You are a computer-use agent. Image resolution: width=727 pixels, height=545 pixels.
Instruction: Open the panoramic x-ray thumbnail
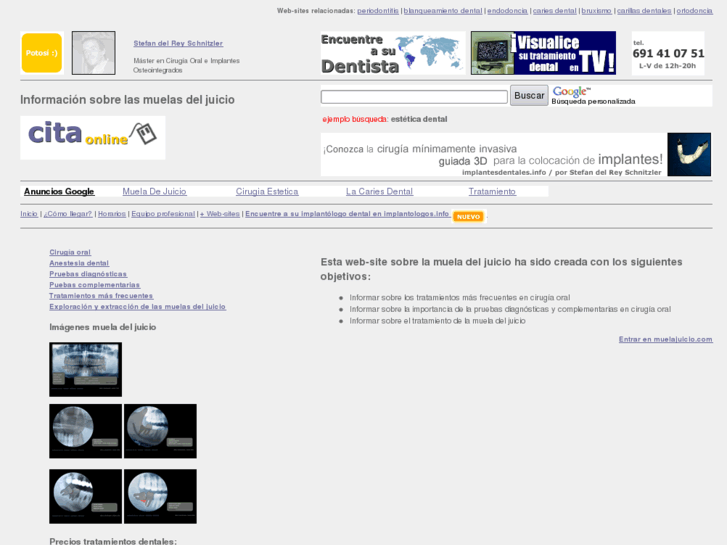[x=86, y=370]
